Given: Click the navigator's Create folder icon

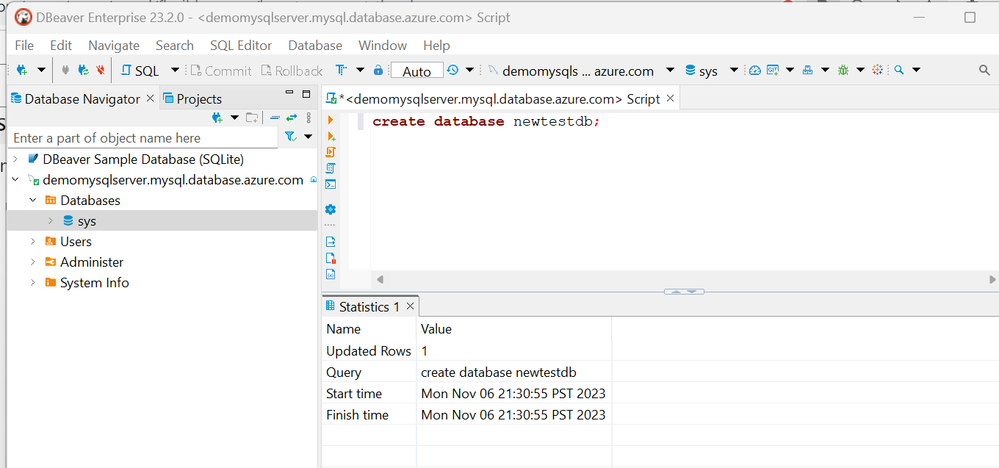Looking at the screenshot, I should [x=252, y=118].
